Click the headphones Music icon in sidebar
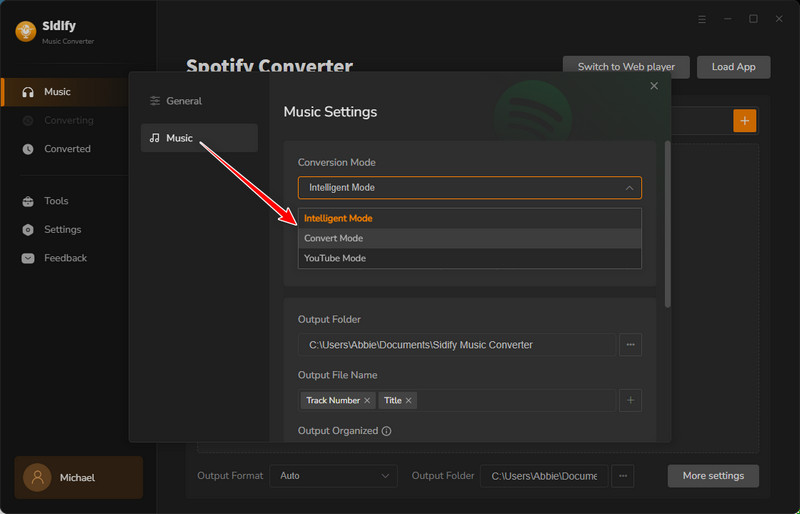The height and width of the screenshot is (514, 800). click(x=28, y=92)
